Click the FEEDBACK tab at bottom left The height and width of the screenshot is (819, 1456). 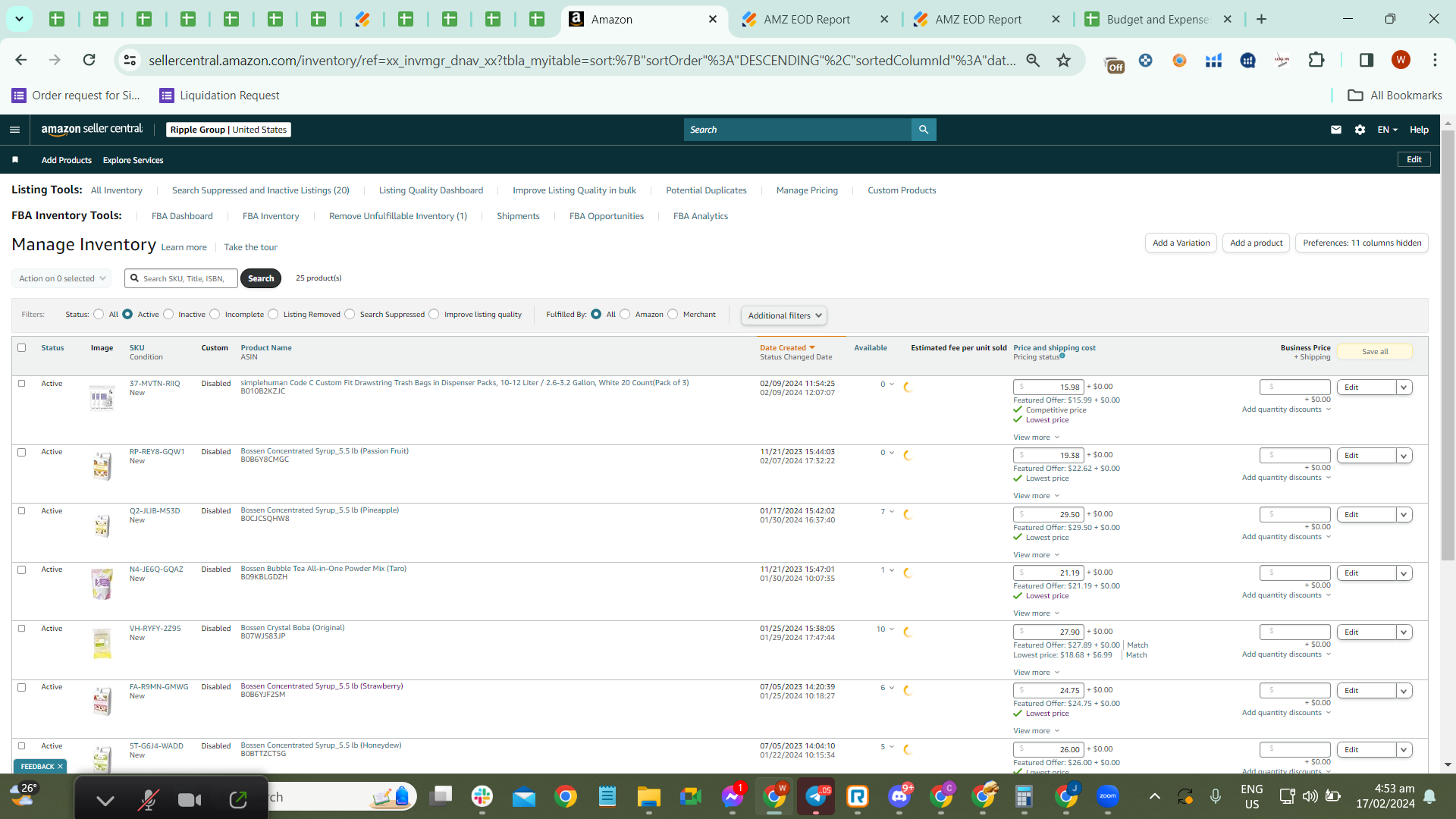[40, 767]
